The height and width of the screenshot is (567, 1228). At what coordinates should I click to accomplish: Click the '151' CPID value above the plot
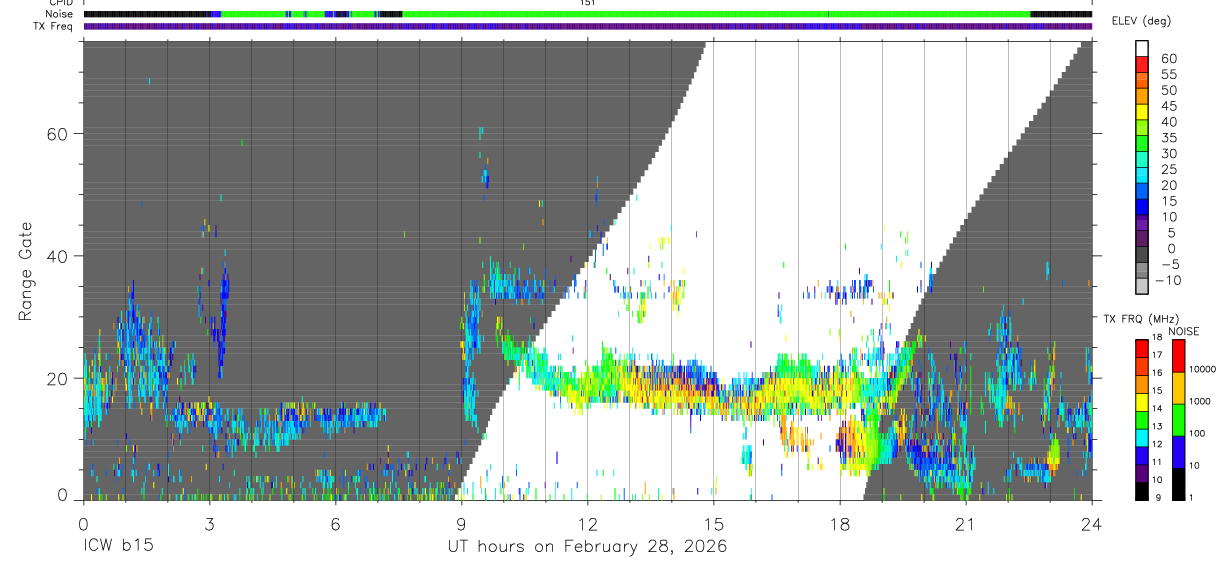[587, 3]
